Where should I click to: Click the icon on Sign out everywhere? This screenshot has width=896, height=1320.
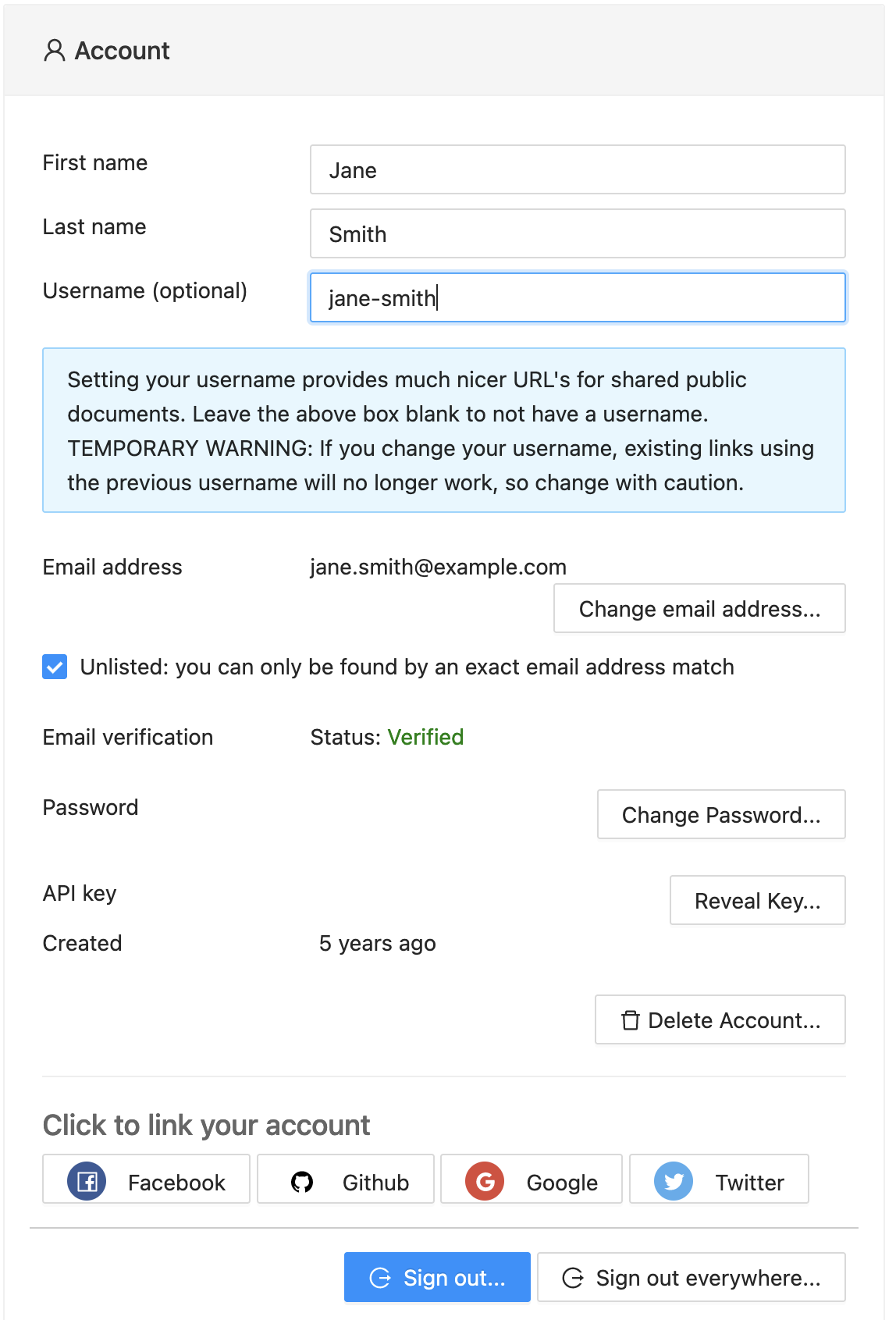(573, 1278)
